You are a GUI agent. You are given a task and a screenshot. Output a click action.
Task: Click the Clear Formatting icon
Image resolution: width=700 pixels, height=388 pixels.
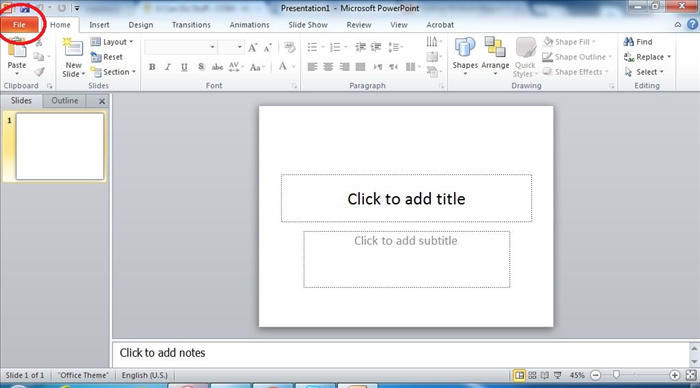(289, 47)
